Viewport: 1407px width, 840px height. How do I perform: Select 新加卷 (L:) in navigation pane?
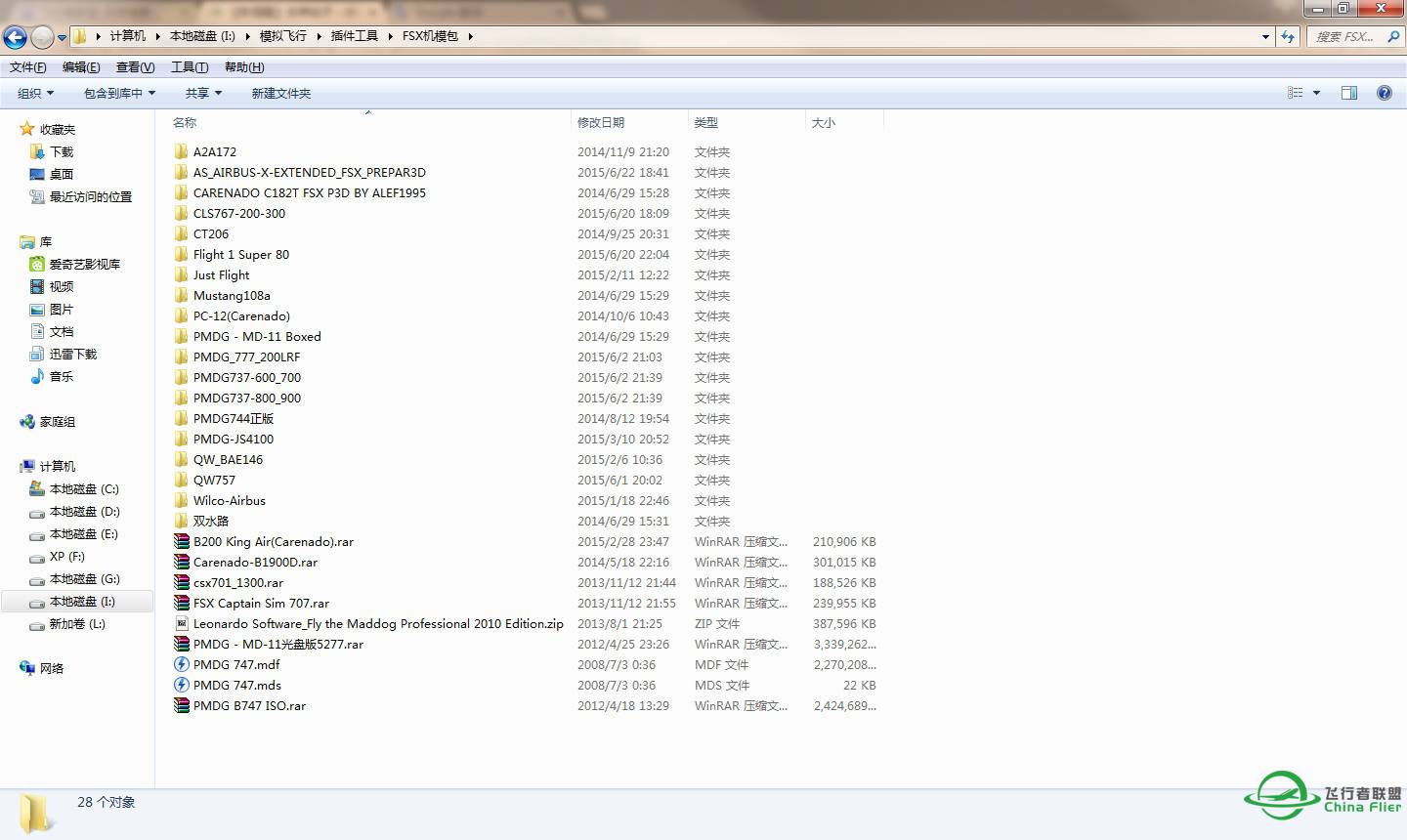pos(77,624)
